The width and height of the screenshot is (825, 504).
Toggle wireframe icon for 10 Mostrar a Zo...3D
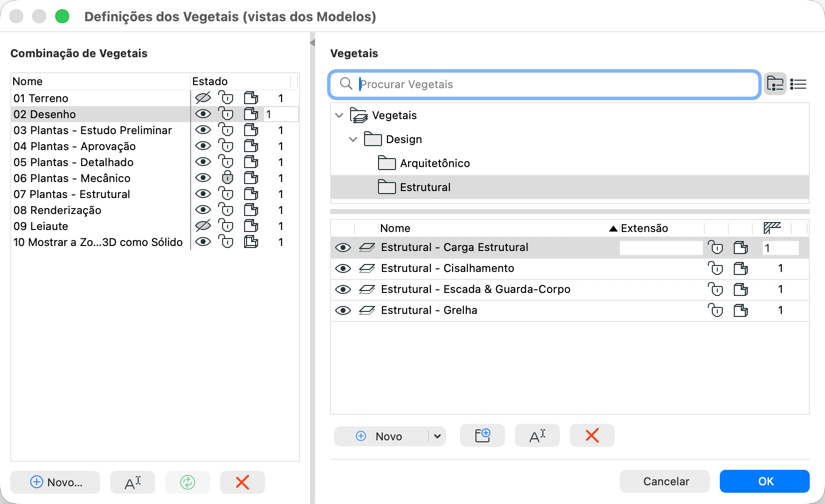(x=251, y=242)
